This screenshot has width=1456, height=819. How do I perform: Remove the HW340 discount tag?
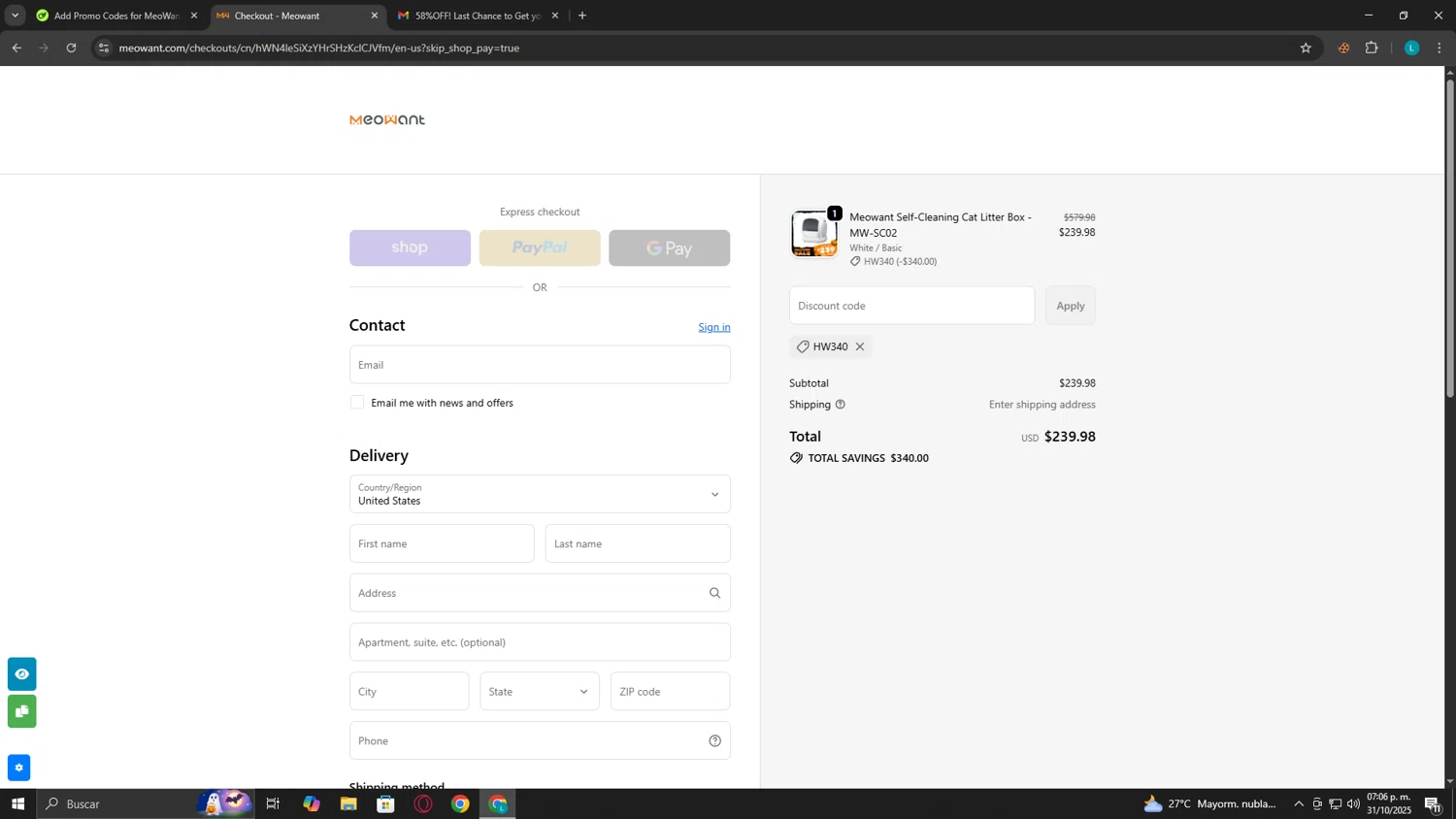coord(860,346)
